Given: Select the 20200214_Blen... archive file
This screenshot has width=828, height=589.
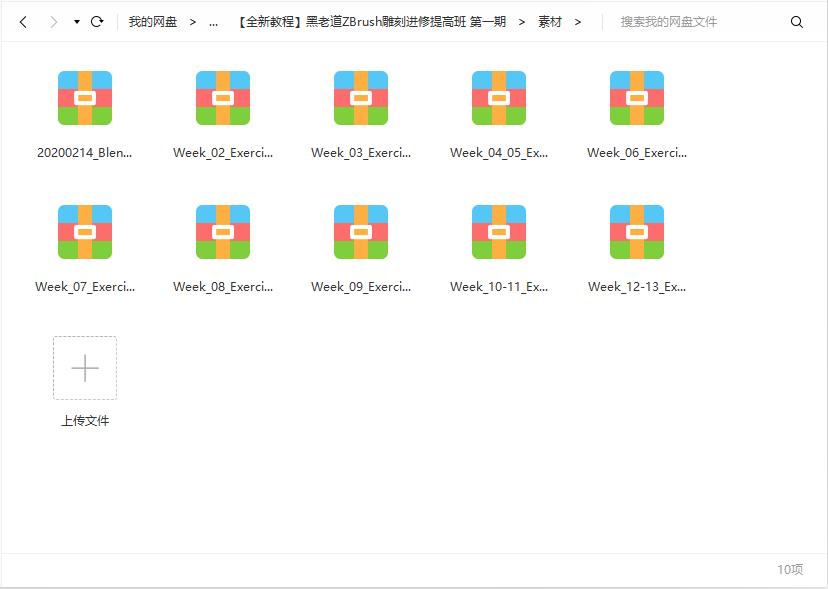Looking at the screenshot, I should (85, 98).
